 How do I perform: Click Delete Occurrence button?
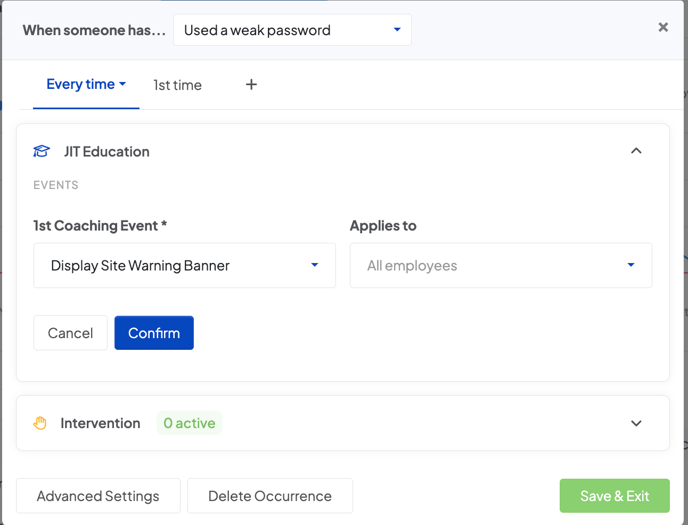point(270,496)
